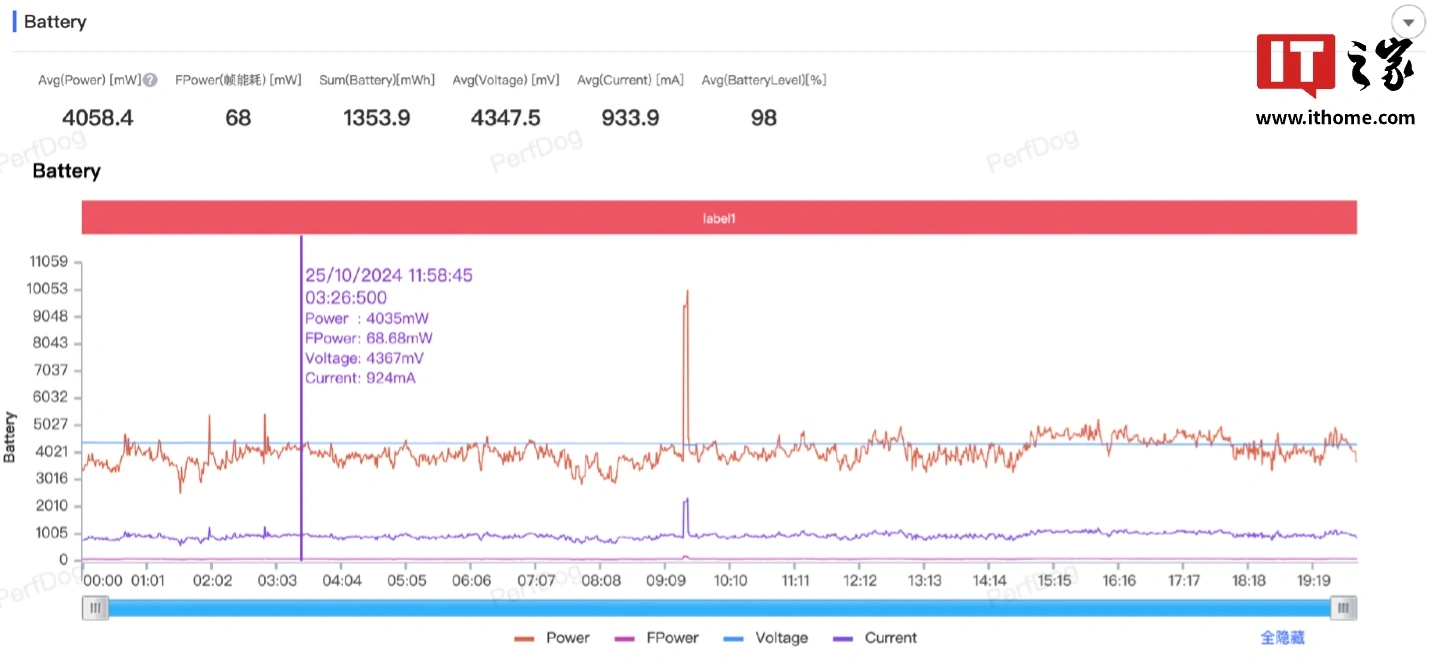Click the Avg(Current) value 933.9
Screen dimensions: 1440x663
tap(630, 118)
